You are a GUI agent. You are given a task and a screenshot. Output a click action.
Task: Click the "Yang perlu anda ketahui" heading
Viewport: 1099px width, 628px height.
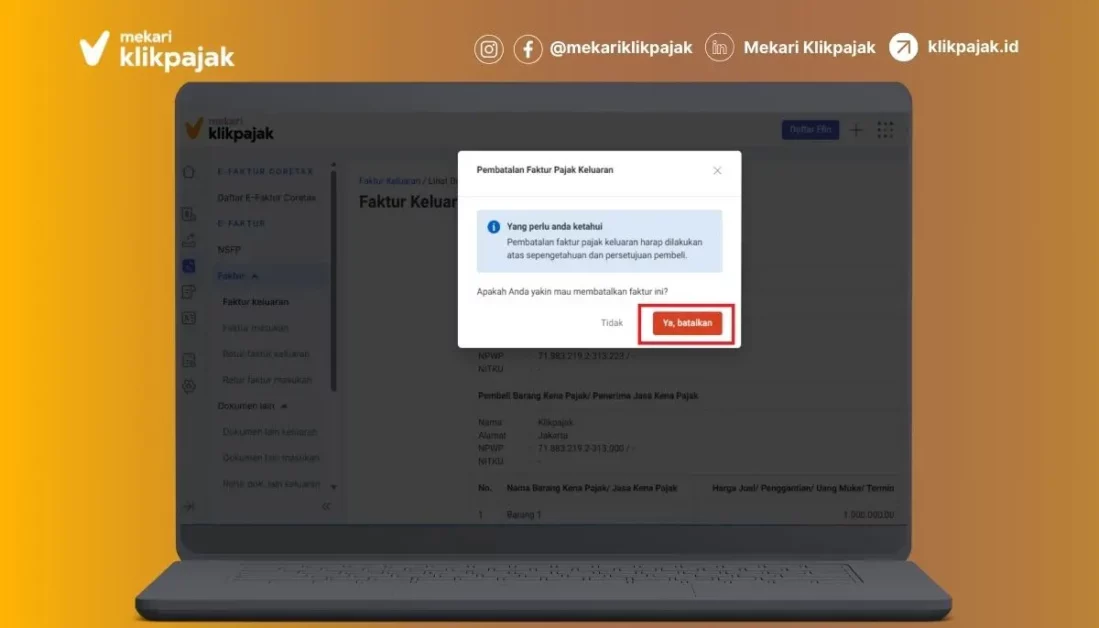[x=554, y=226]
